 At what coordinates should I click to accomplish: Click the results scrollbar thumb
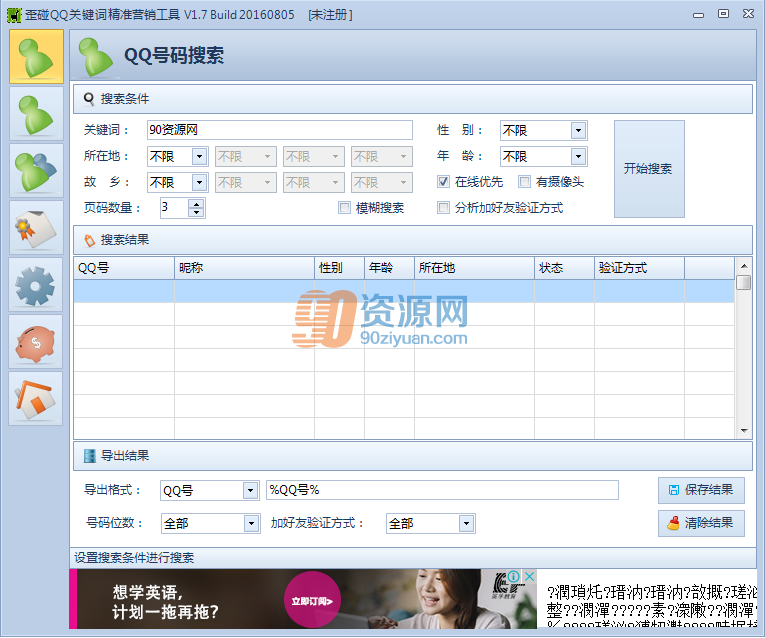coord(744,282)
